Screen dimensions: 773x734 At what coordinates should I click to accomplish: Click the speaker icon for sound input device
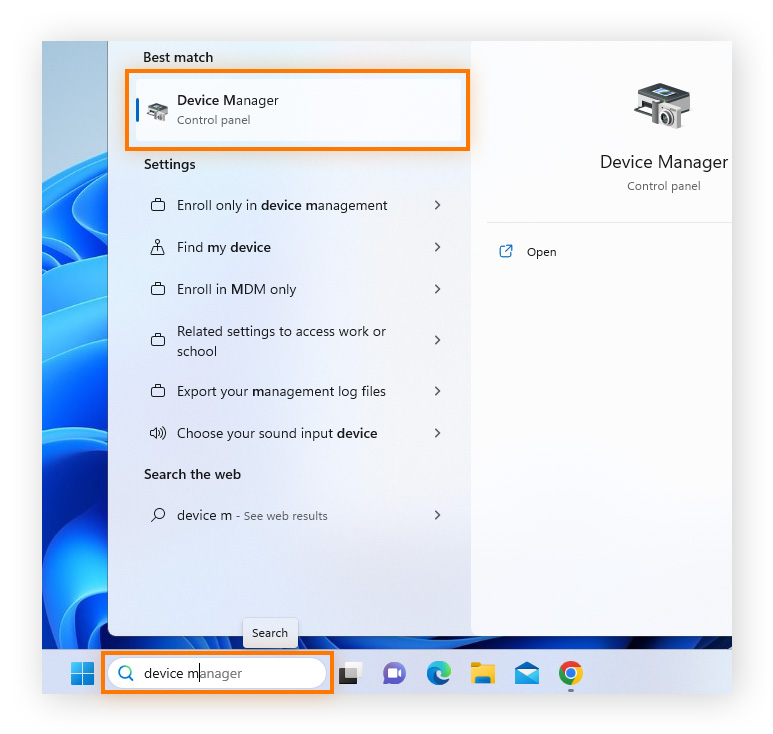tap(158, 433)
